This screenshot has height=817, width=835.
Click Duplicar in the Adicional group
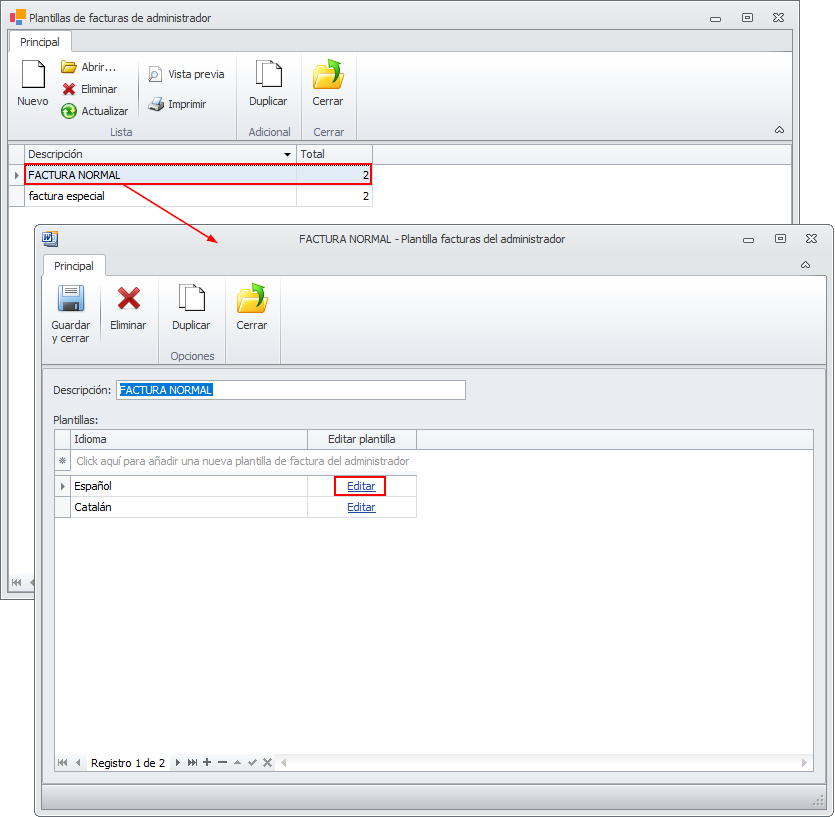(x=268, y=83)
